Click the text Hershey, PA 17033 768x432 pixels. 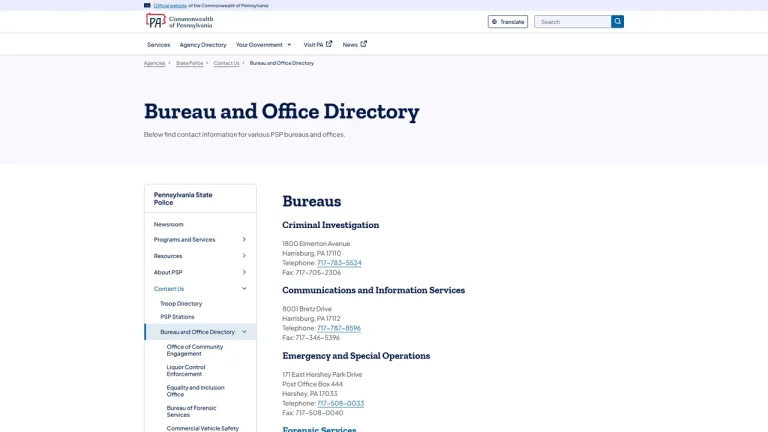(x=310, y=394)
